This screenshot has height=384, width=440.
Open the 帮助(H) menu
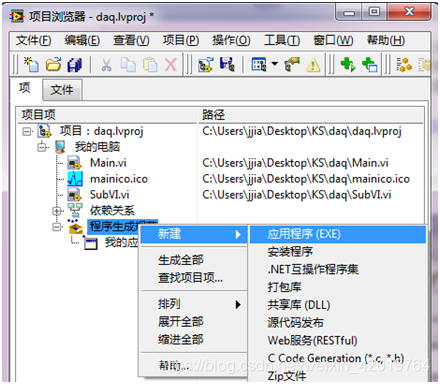click(386, 40)
